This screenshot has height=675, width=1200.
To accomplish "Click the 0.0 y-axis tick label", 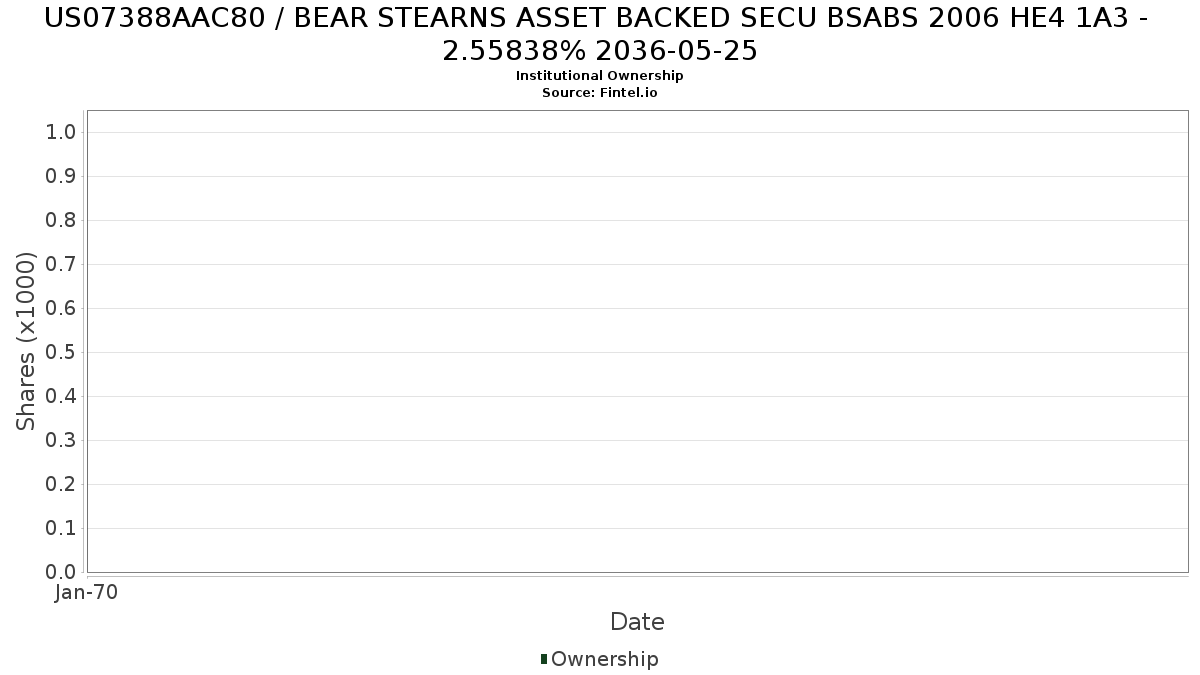I will click(x=61, y=572).
